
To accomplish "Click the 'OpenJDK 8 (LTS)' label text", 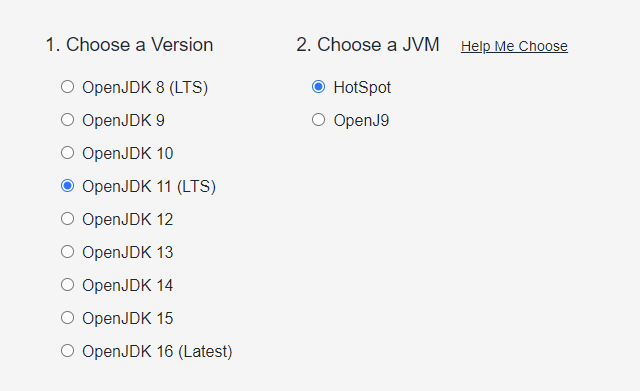I will (145, 88).
